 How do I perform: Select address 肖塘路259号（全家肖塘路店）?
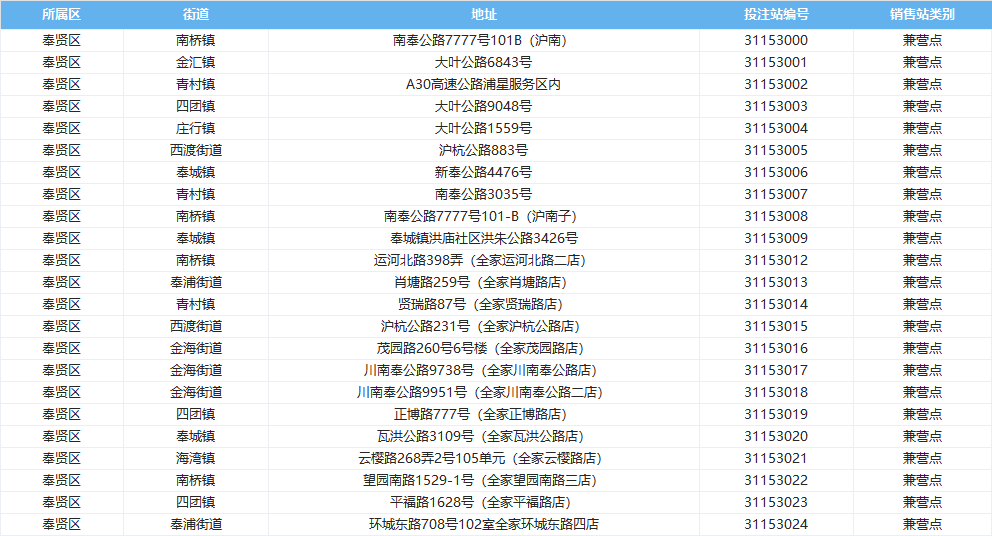483,282
